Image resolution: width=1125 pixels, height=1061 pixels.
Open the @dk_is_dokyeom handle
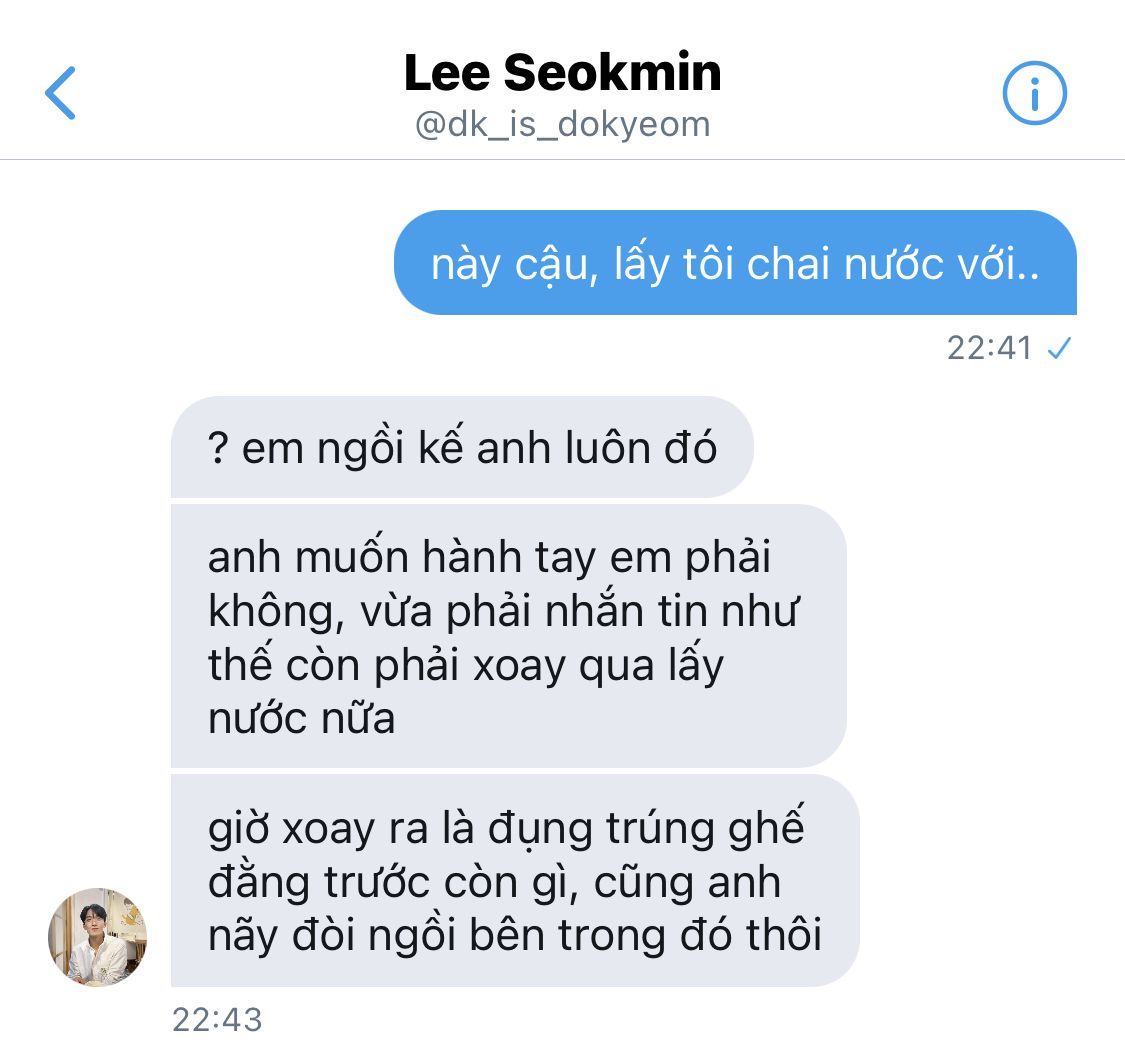coord(562,125)
